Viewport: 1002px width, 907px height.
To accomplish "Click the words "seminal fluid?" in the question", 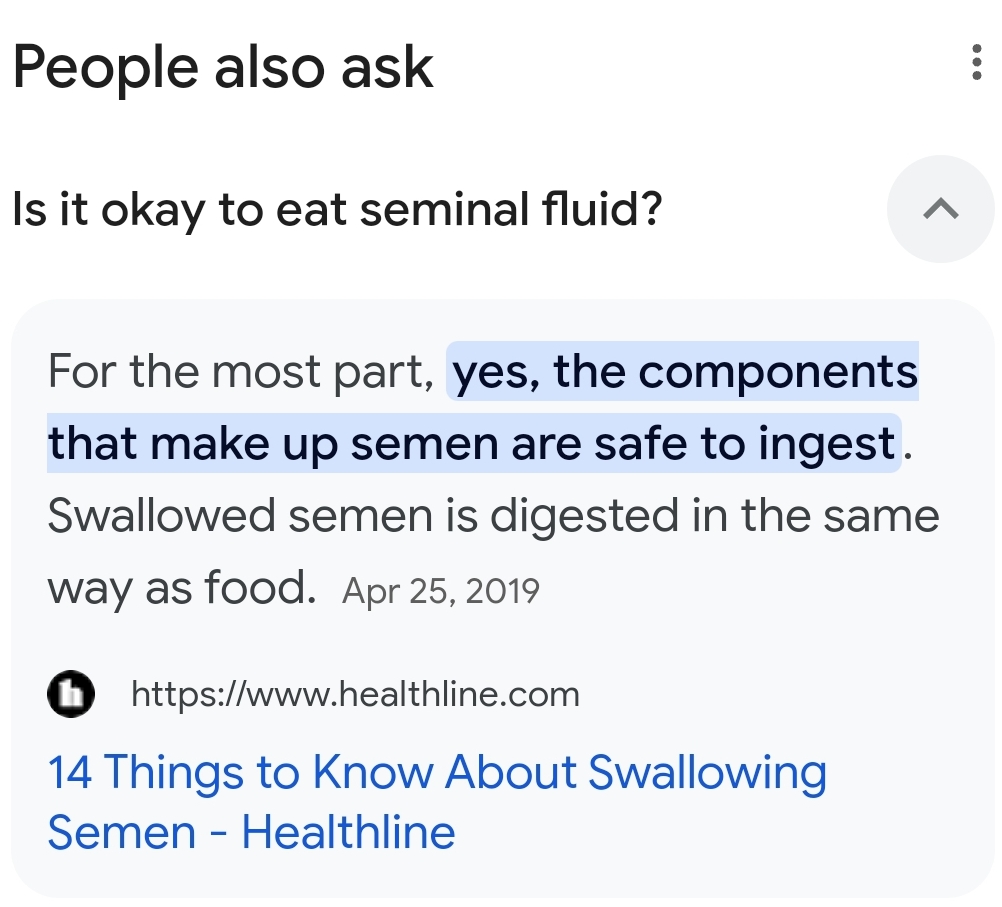I will click(x=511, y=210).
